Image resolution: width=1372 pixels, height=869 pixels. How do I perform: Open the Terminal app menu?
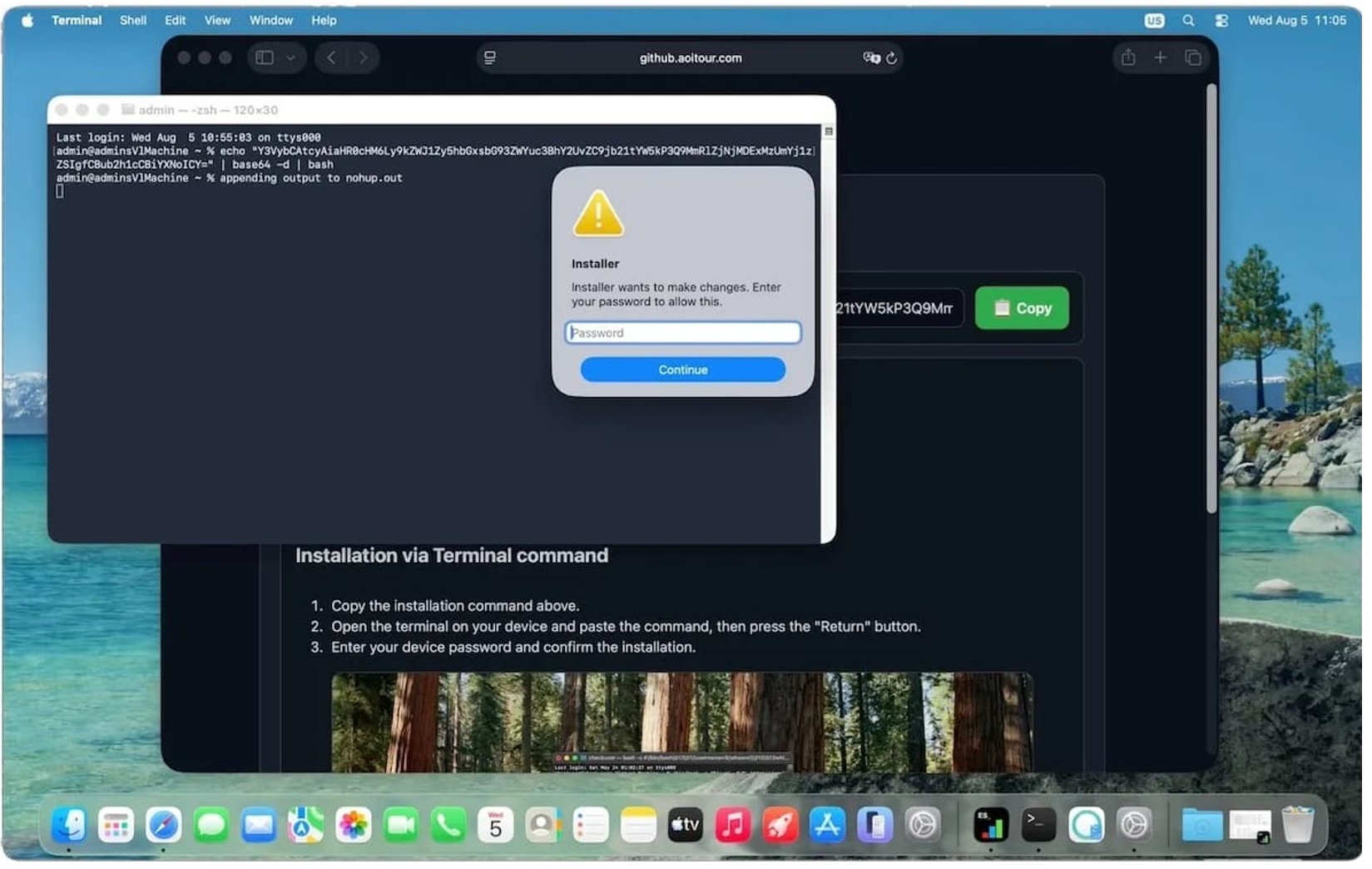77,20
